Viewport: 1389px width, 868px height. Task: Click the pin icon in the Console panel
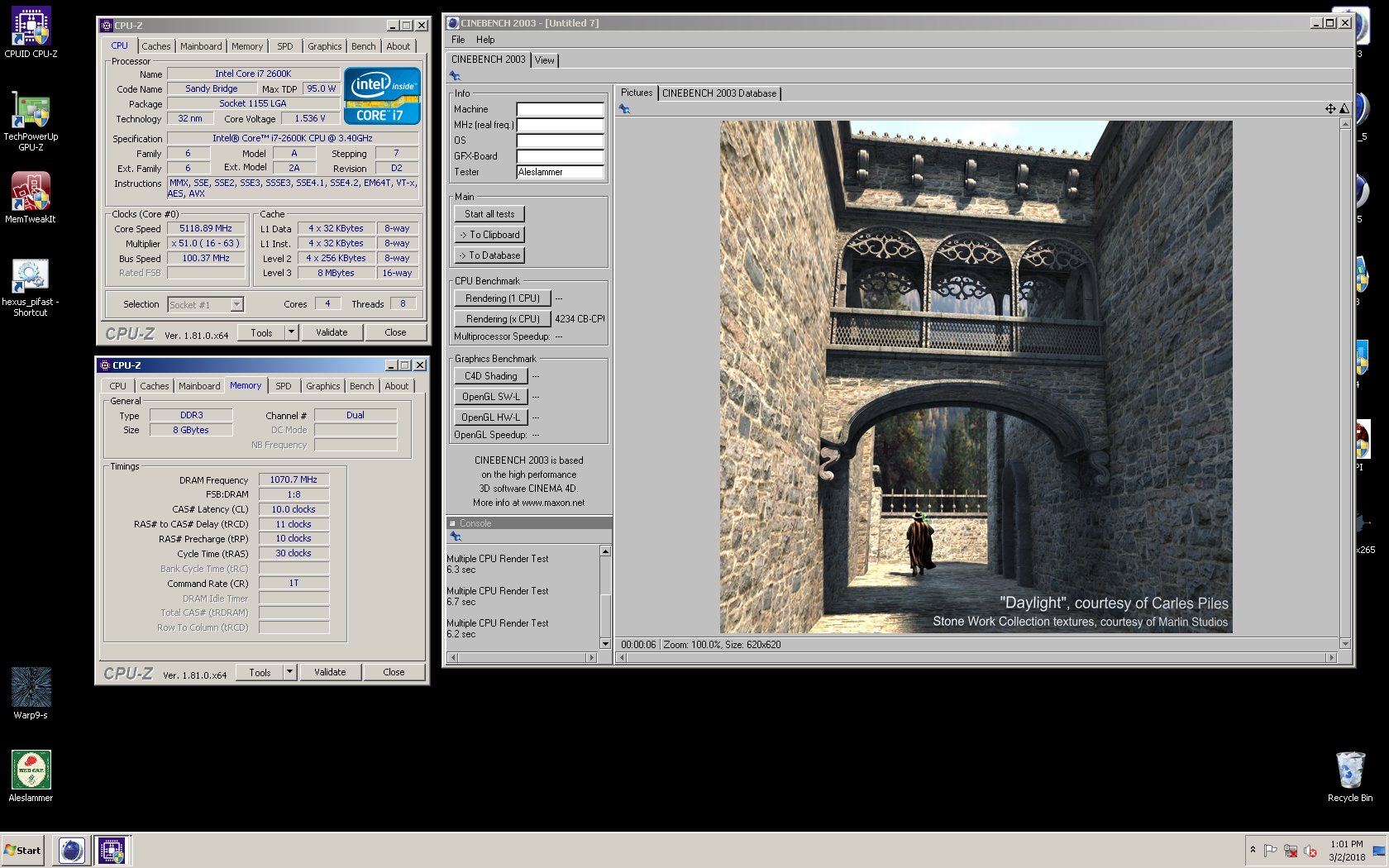pyautogui.click(x=455, y=537)
